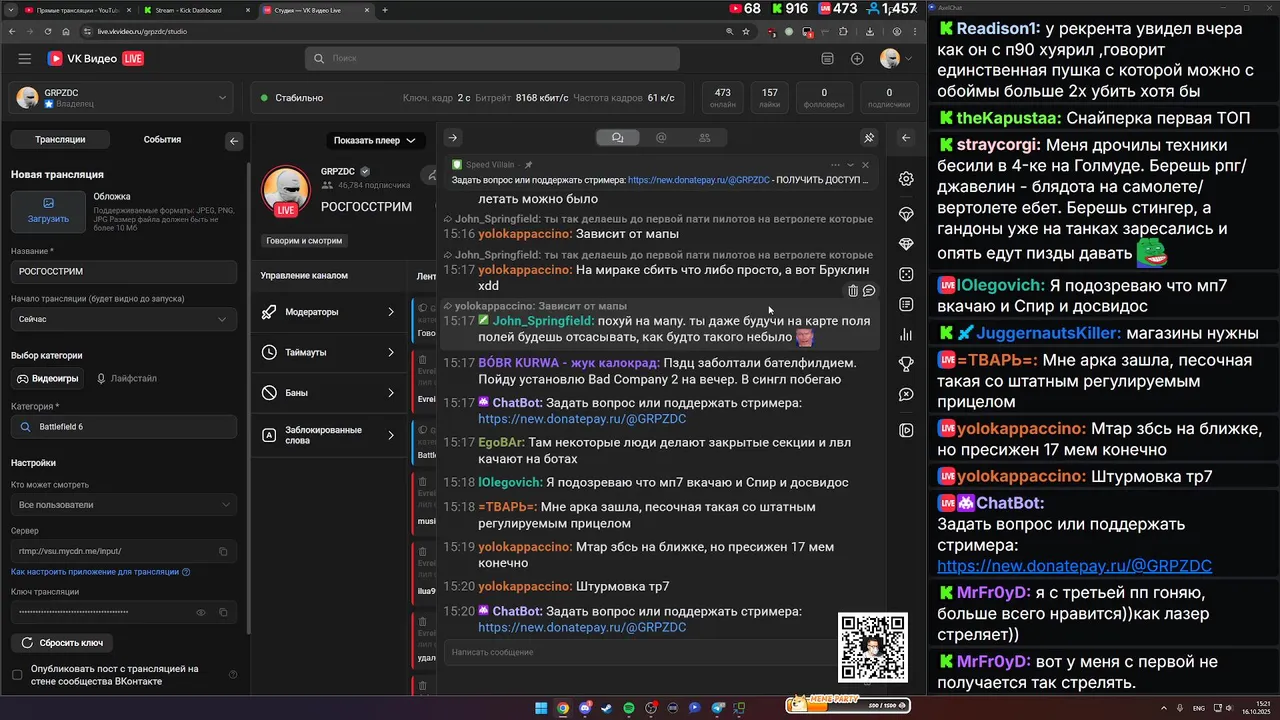Click the back arrow above right sidebar
1280x720 pixels.
906,138
